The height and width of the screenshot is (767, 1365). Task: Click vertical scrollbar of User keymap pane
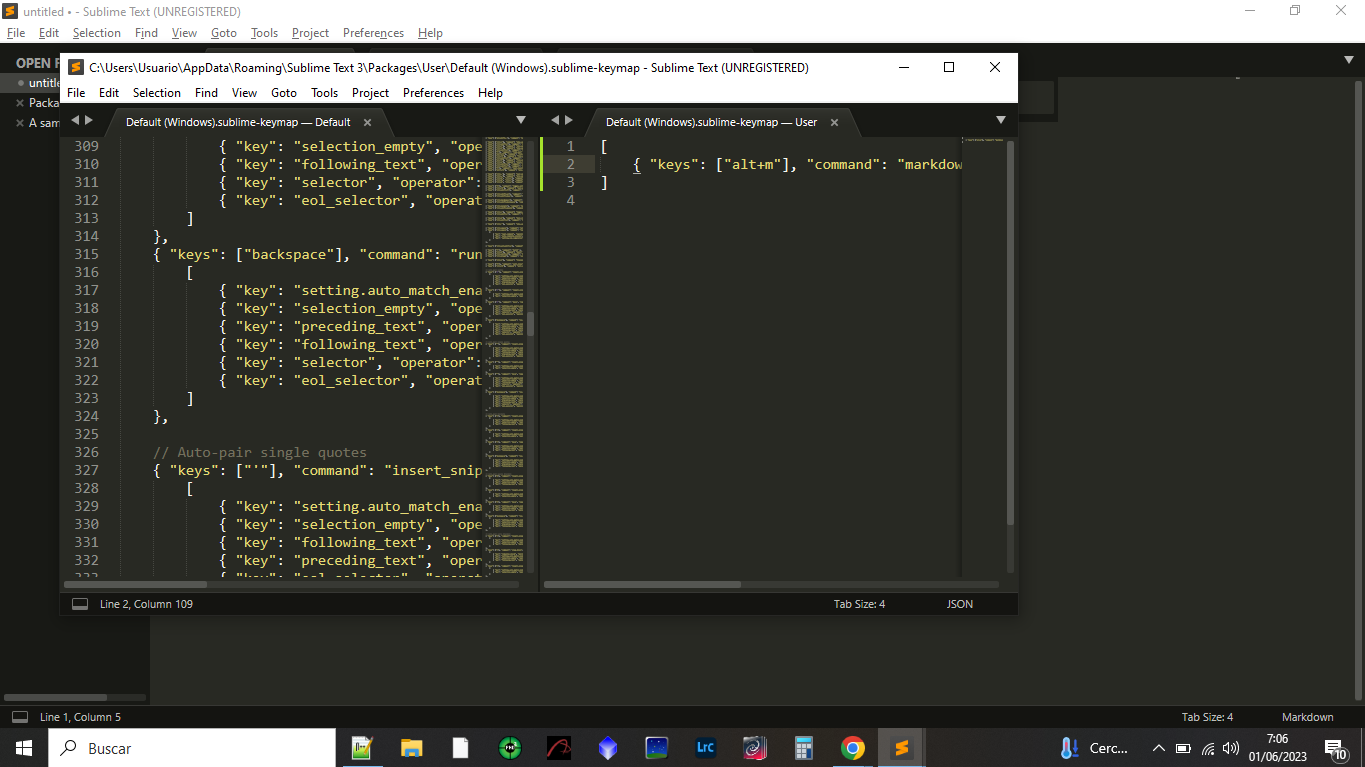[x=1010, y=333]
